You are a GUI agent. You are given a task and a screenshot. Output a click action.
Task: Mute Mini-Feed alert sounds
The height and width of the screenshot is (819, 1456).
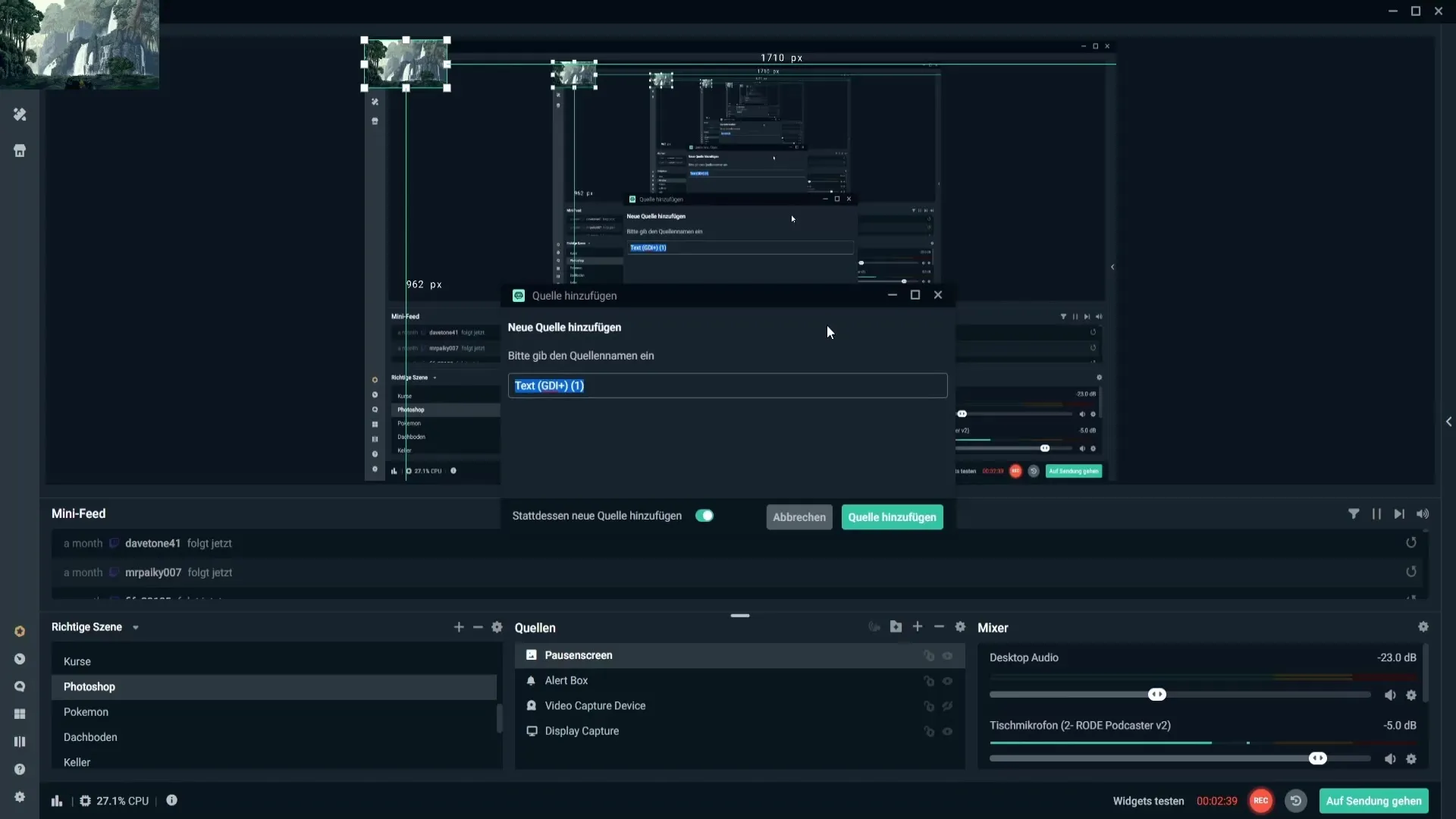[1423, 514]
